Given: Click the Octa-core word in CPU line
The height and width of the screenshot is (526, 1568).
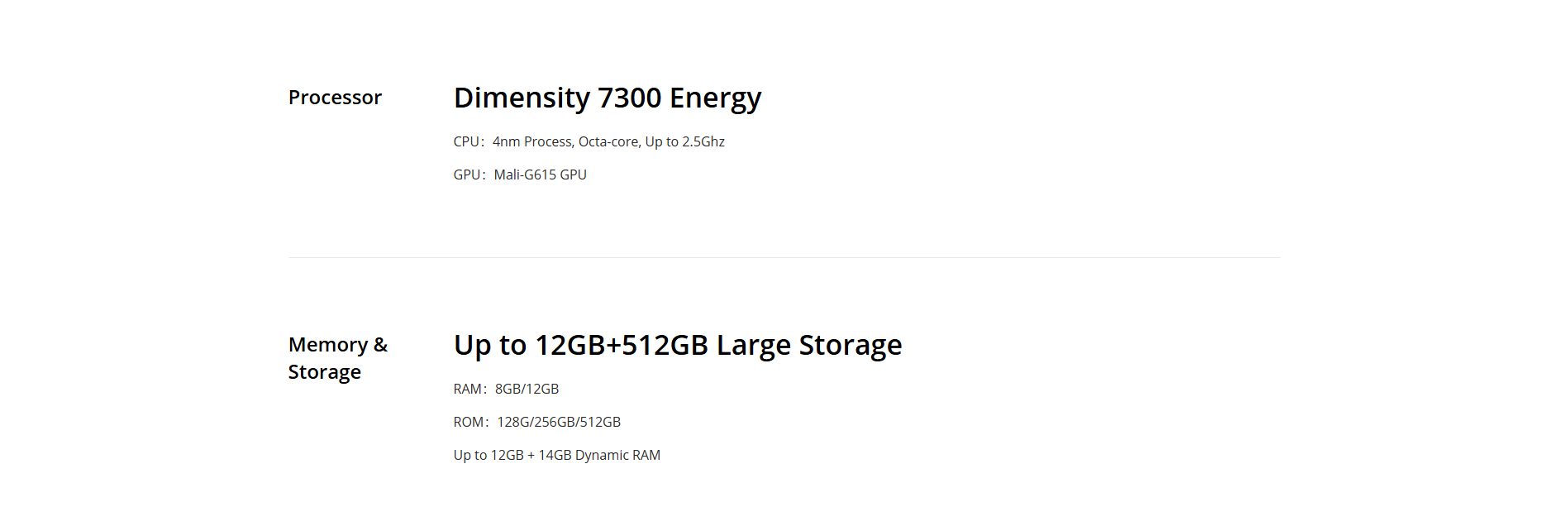Looking at the screenshot, I should point(608,141).
